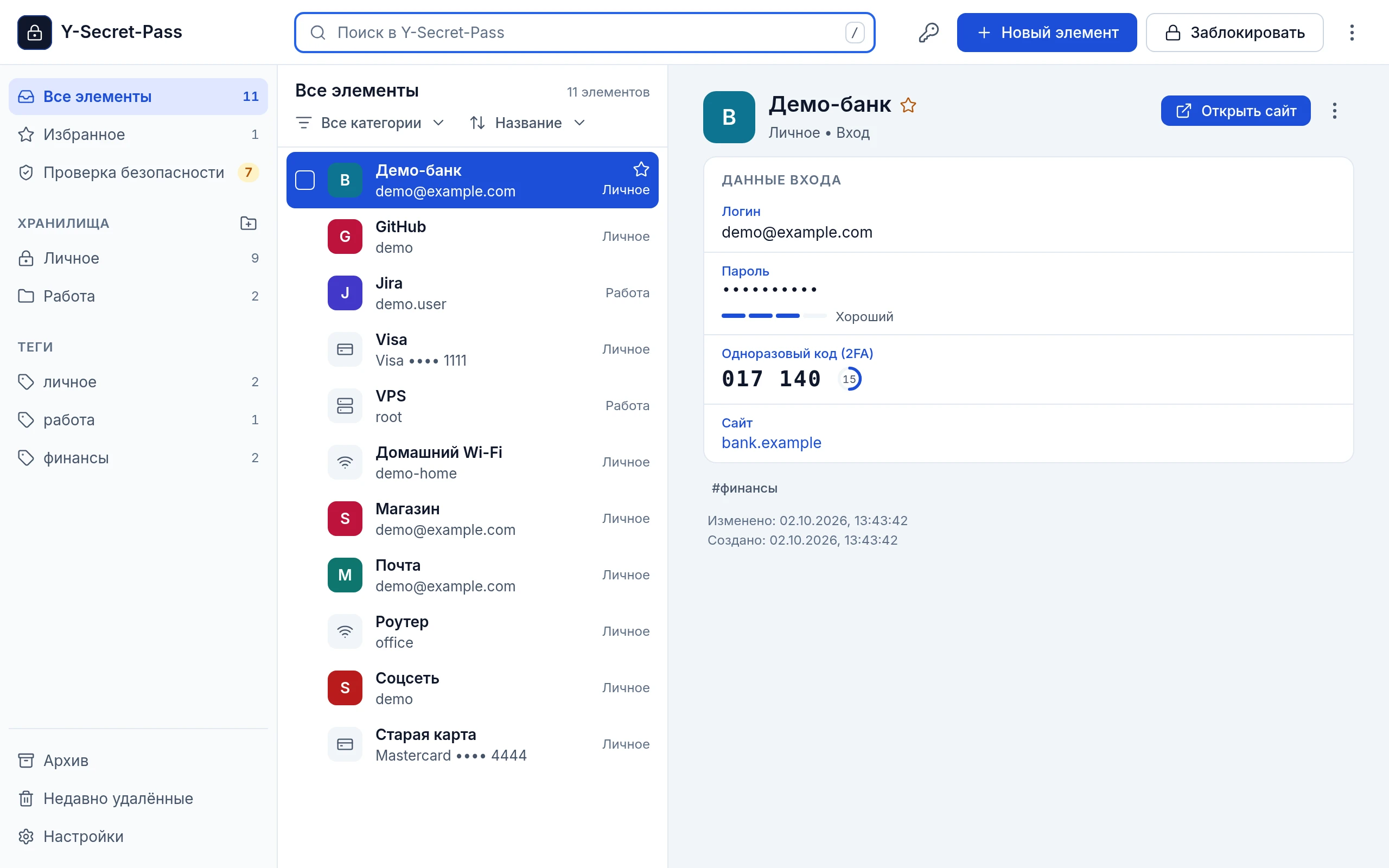Focus the Поиск в Y-Secret-Pass search field
1389x868 pixels.
pyautogui.click(x=584, y=33)
